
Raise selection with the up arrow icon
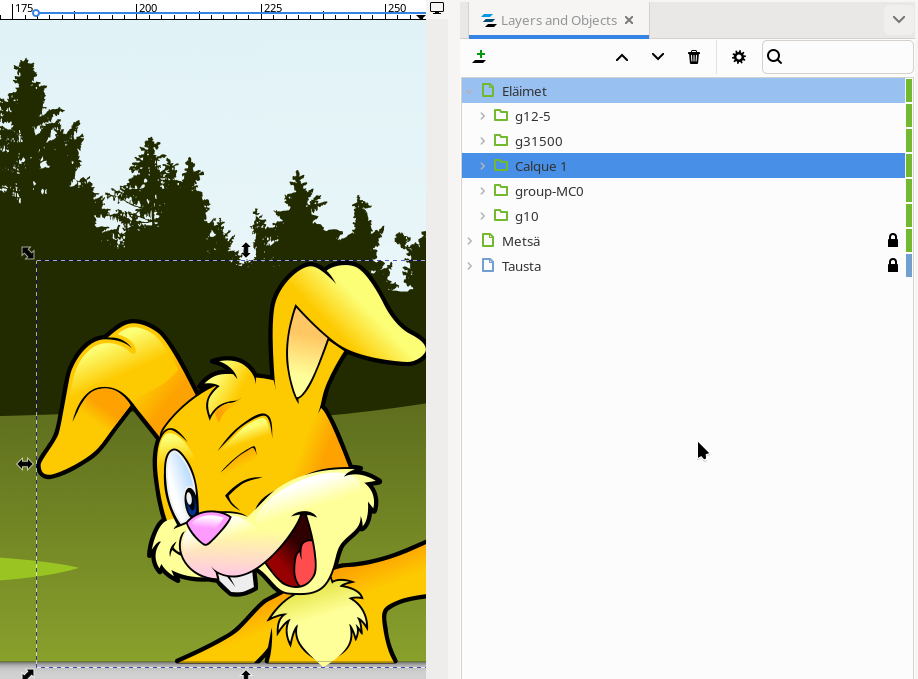[621, 57]
